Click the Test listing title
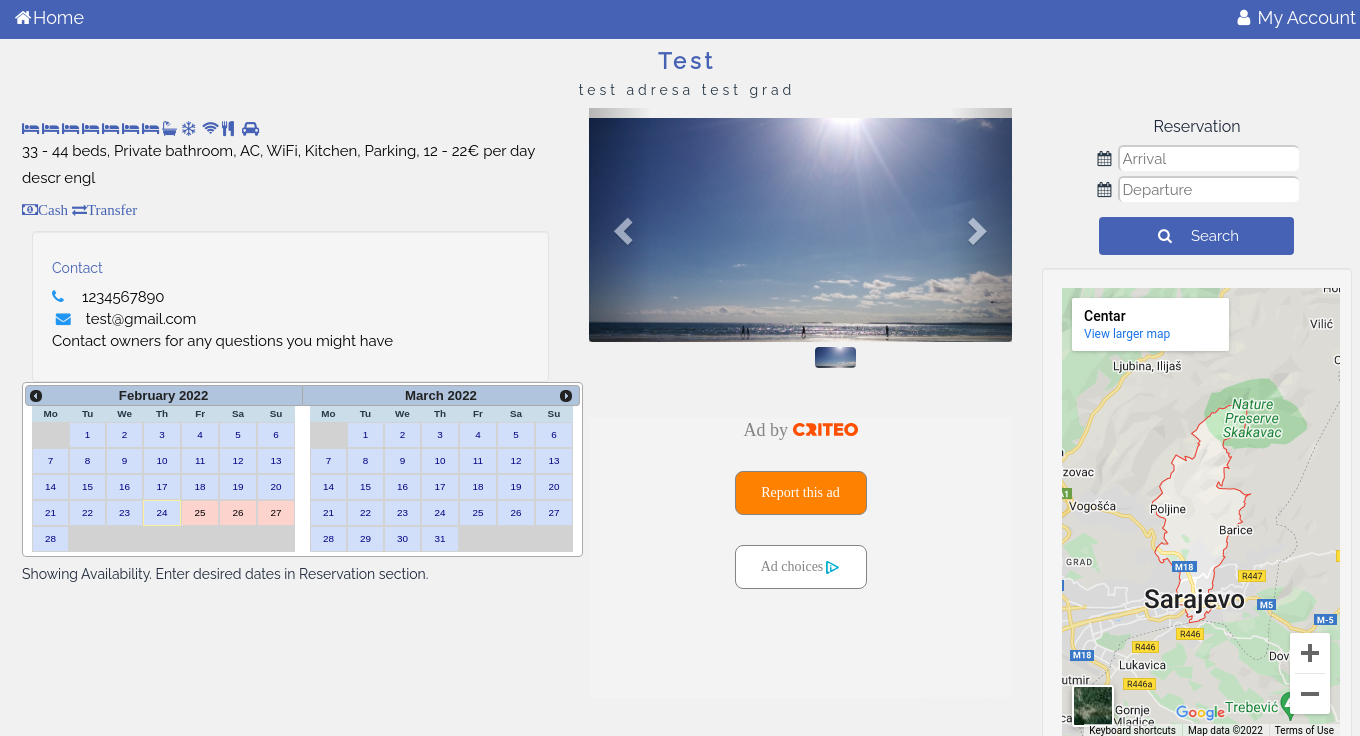 (x=686, y=61)
